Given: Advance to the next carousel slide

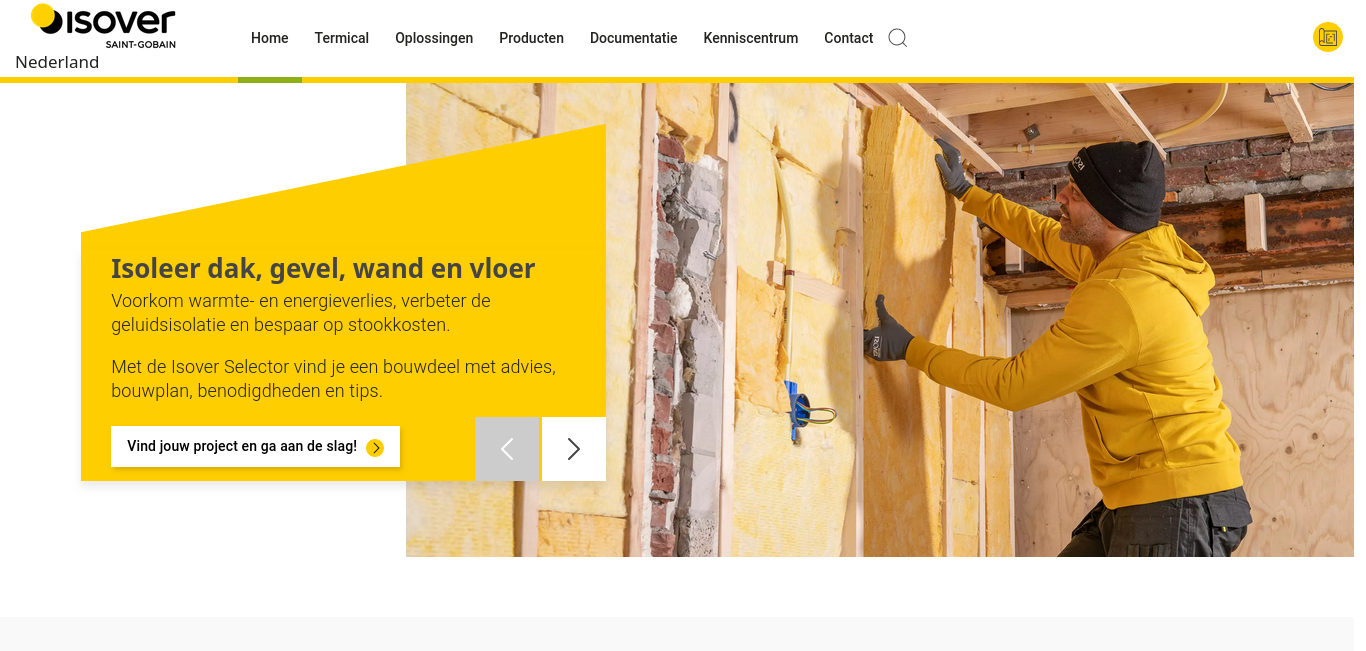Looking at the screenshot, I should 574,449.
